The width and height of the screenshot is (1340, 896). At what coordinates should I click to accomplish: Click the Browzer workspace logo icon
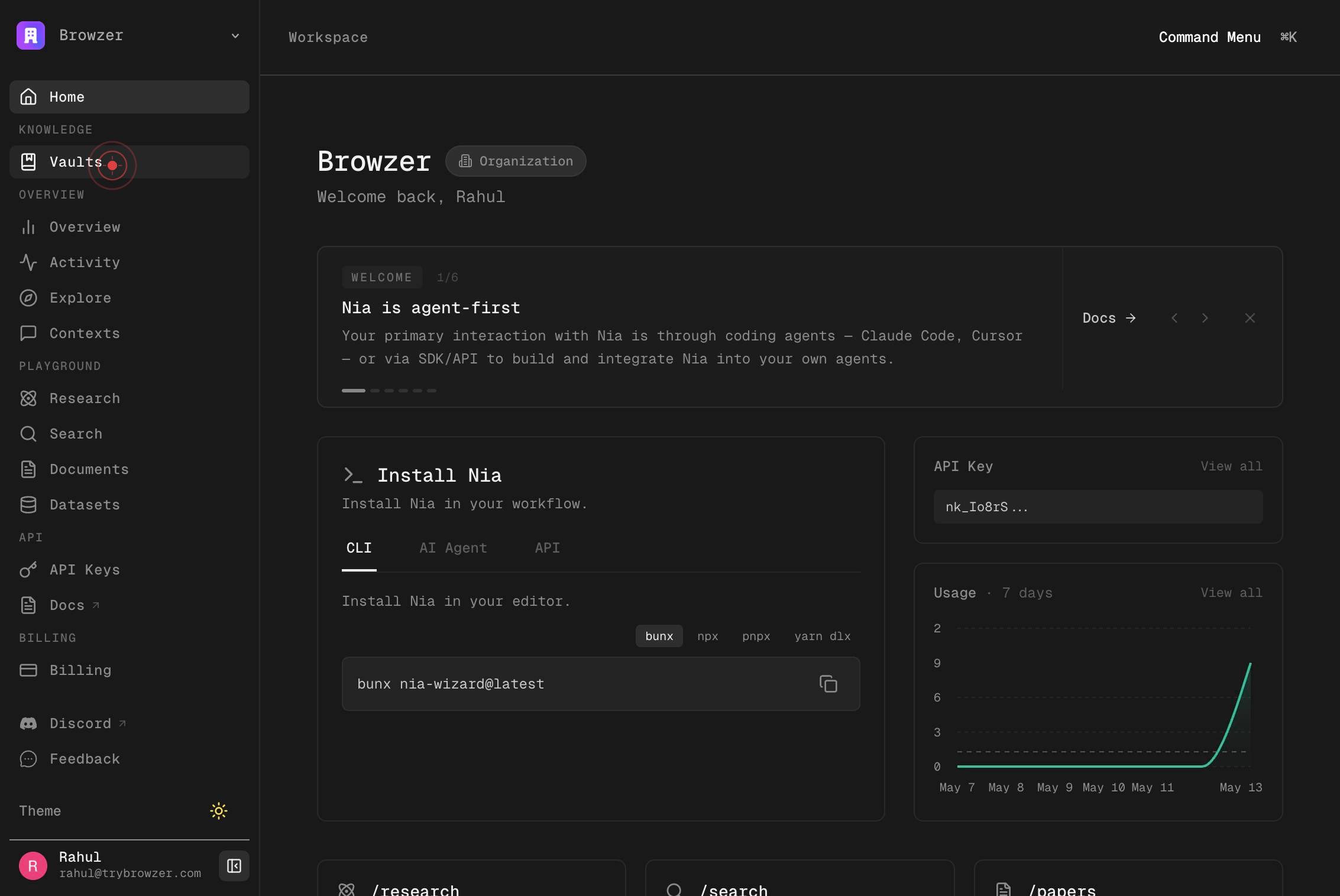(31, 35)
